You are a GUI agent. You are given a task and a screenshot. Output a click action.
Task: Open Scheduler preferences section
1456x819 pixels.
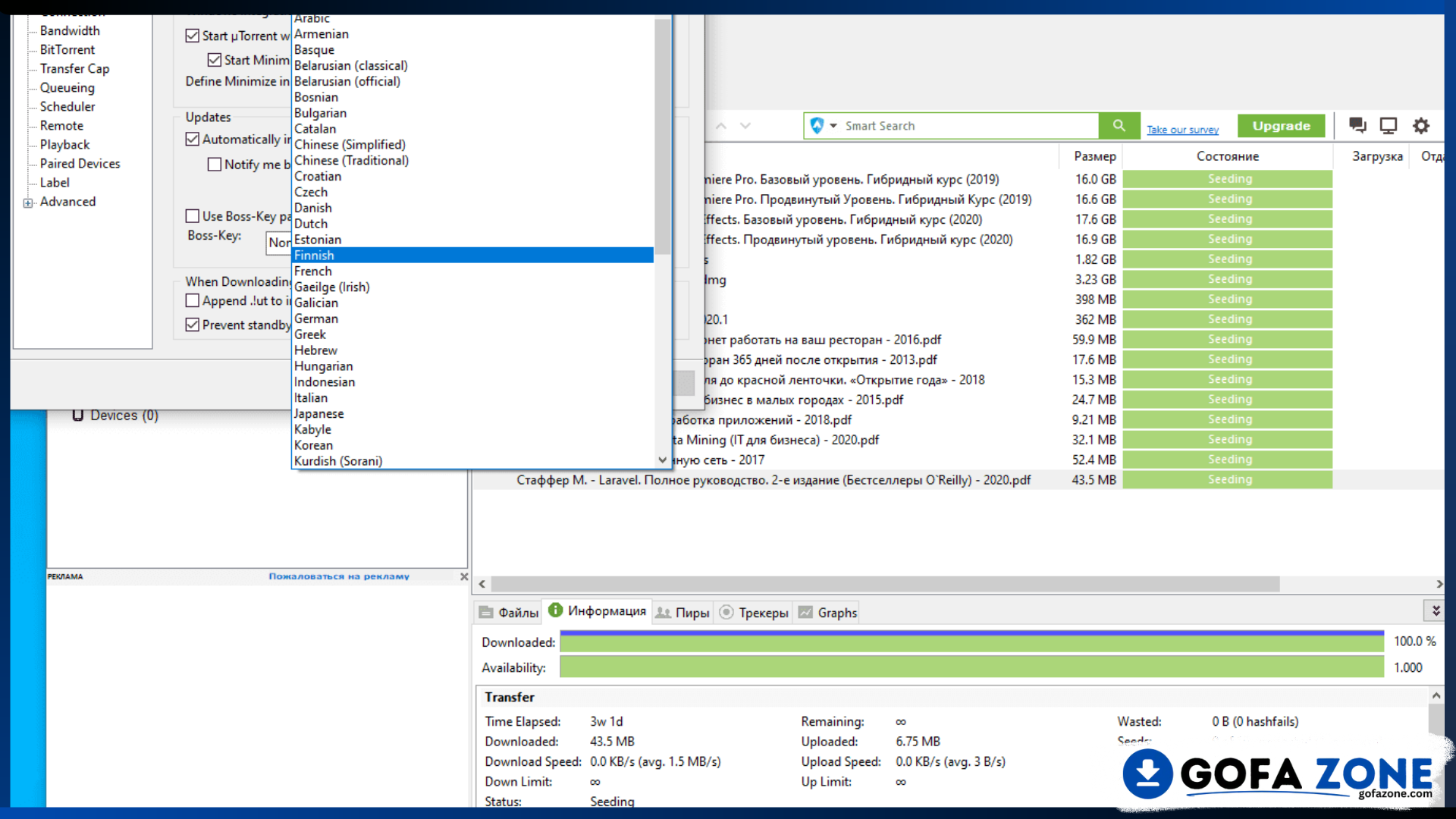tap(67, 106)
